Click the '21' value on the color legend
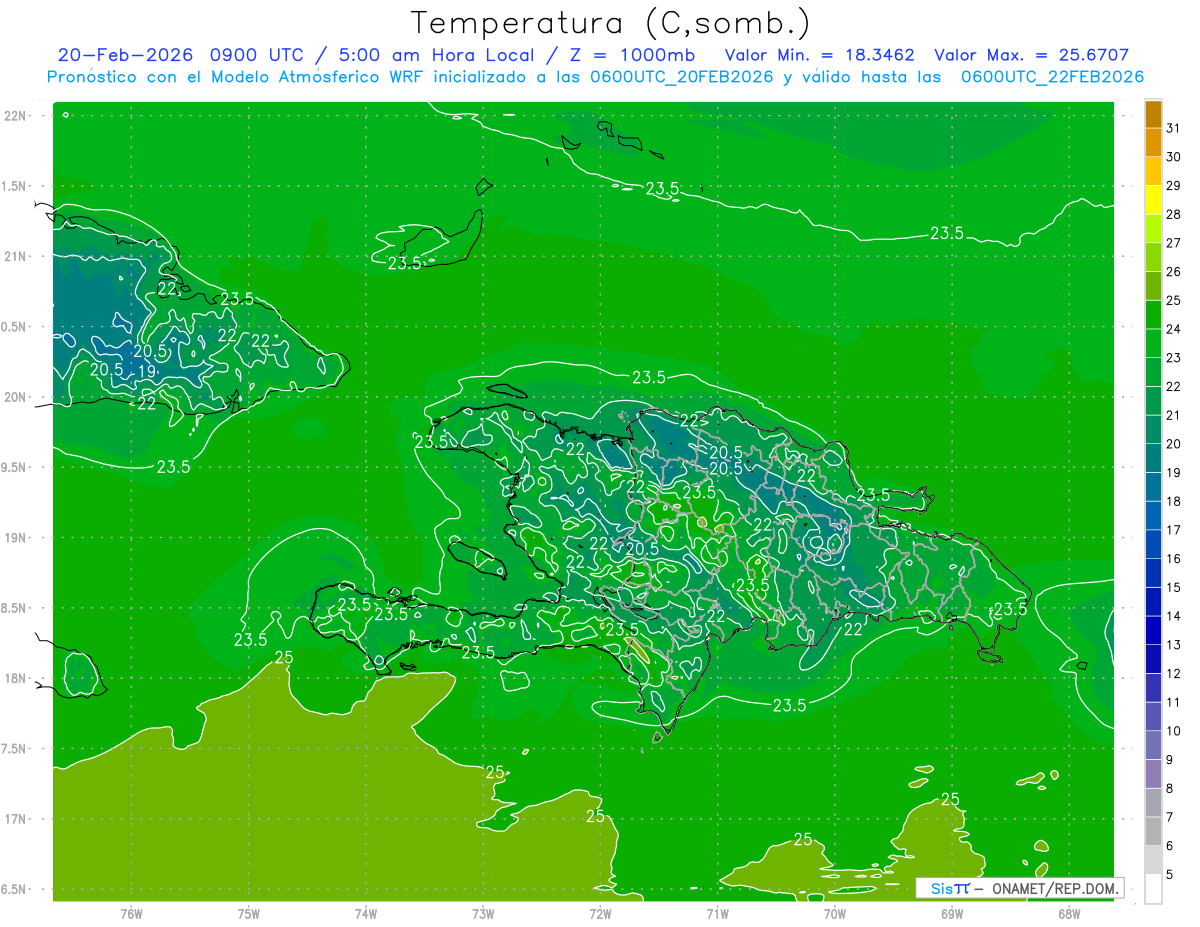Viewport: 1200px width, 927px height. tap(1173, 415)
